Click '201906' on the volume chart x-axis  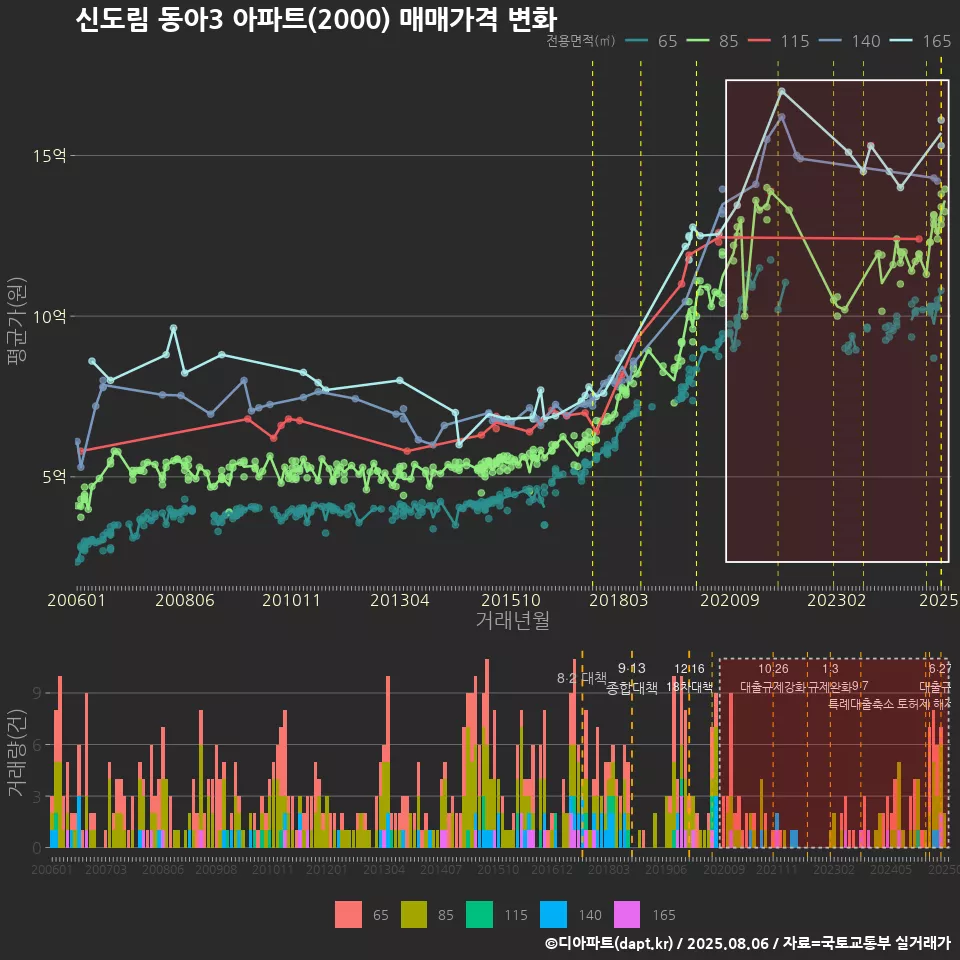pyautogui.click(x=666, y=869)
